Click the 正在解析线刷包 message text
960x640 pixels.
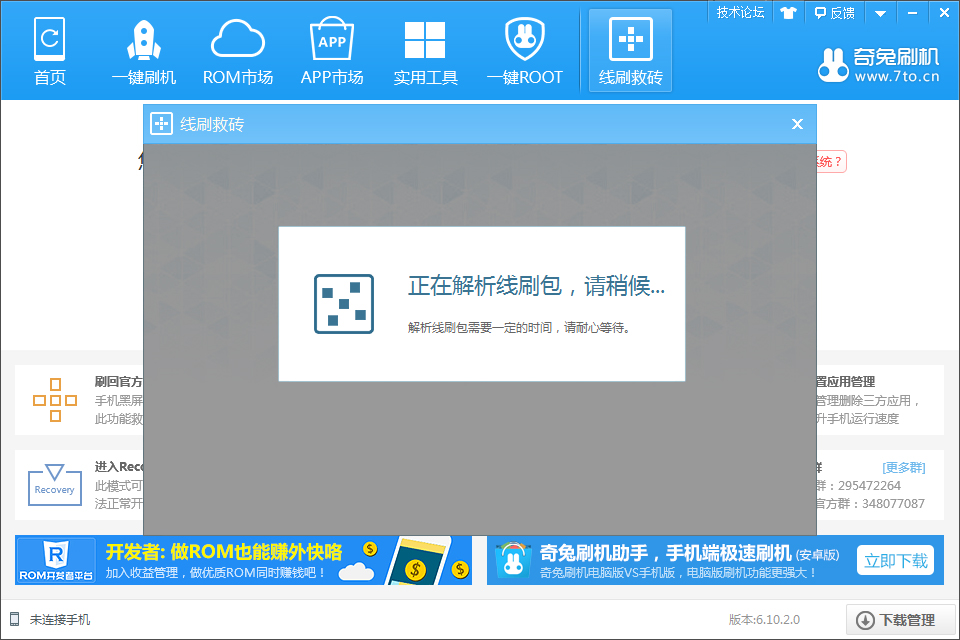(x=536, y=286)
